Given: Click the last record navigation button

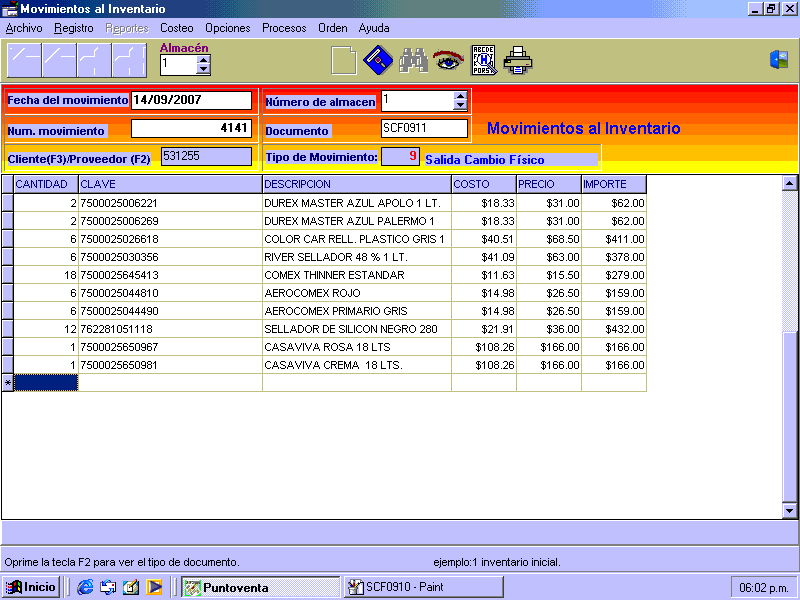Looking at the screenshot, I should pyautogui.click(x=129, y=61).
